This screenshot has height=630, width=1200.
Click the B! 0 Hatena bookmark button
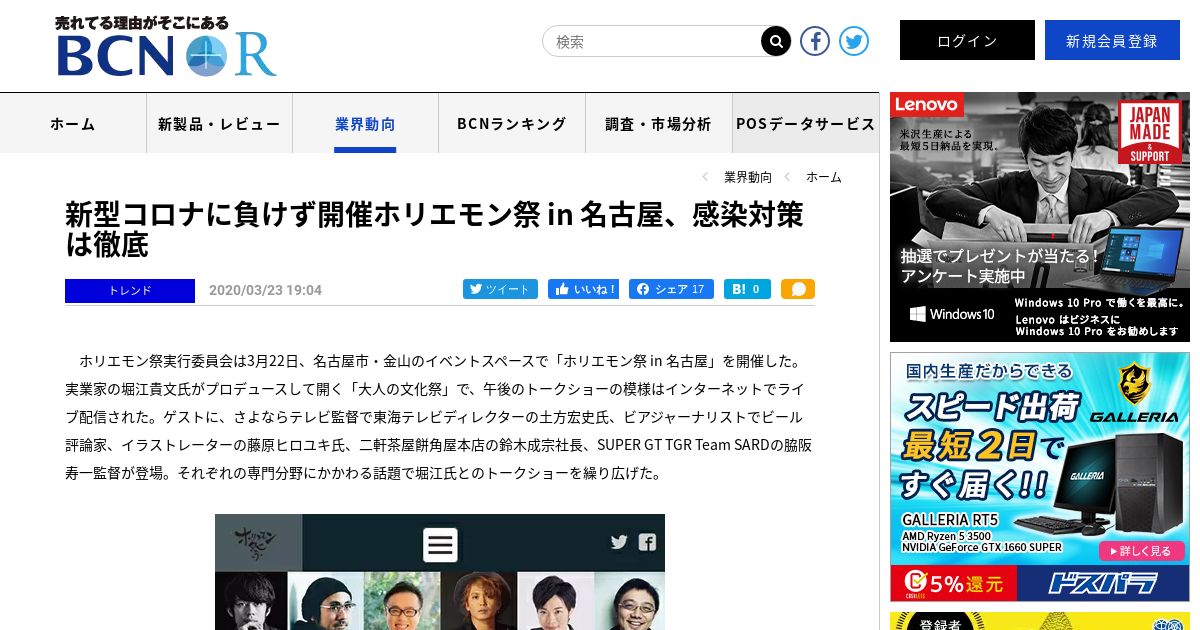pyautogui.click(x=747, y=289)
